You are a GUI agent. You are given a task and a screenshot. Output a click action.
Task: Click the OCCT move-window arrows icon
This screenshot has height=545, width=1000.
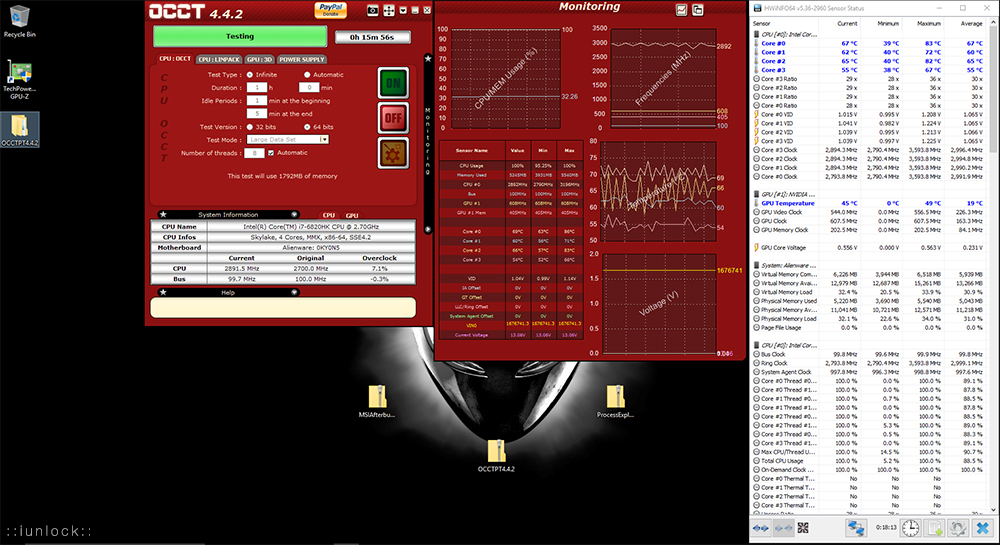(x=389, y=10)
